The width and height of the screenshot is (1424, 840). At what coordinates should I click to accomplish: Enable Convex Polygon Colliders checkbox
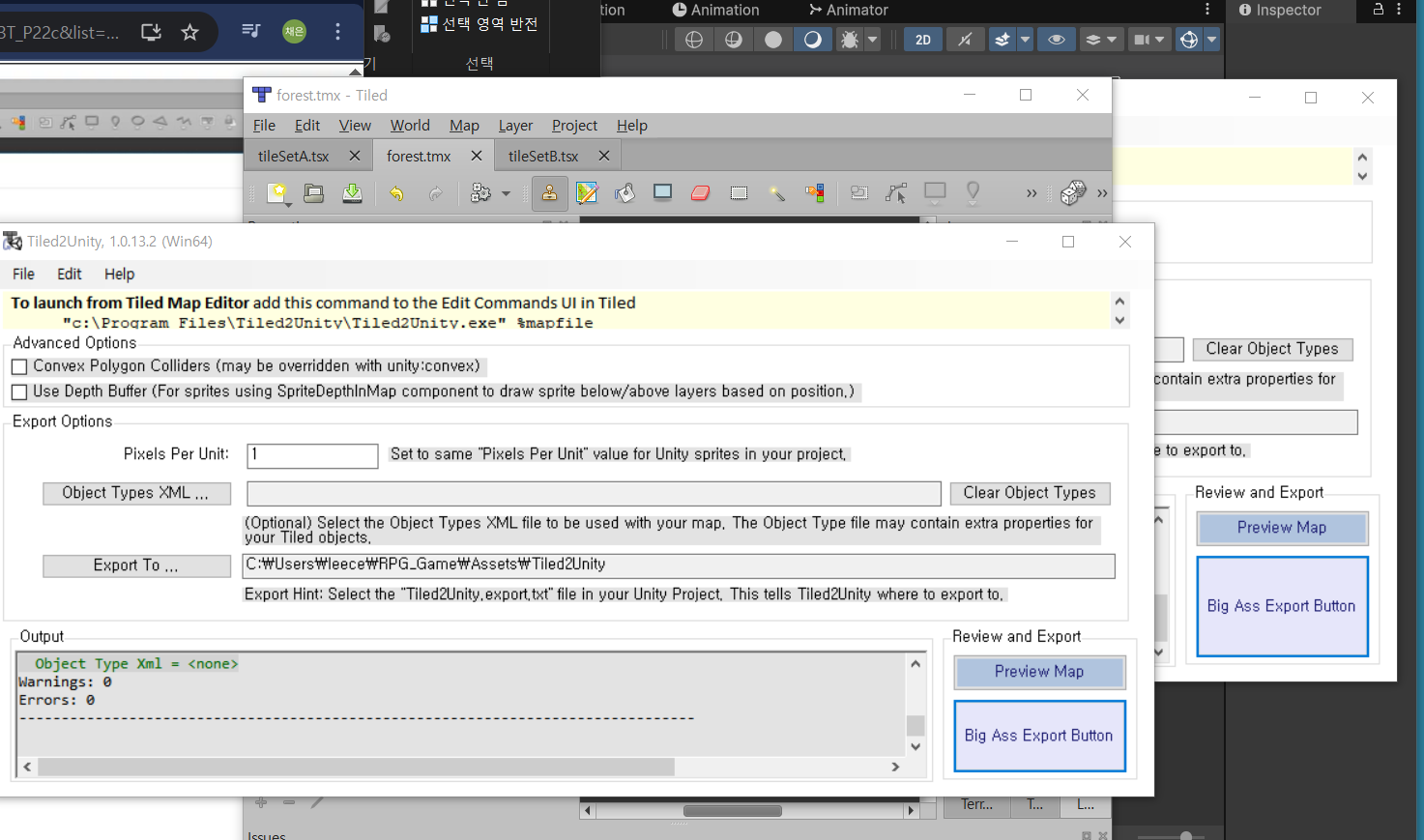pos(19,367)
